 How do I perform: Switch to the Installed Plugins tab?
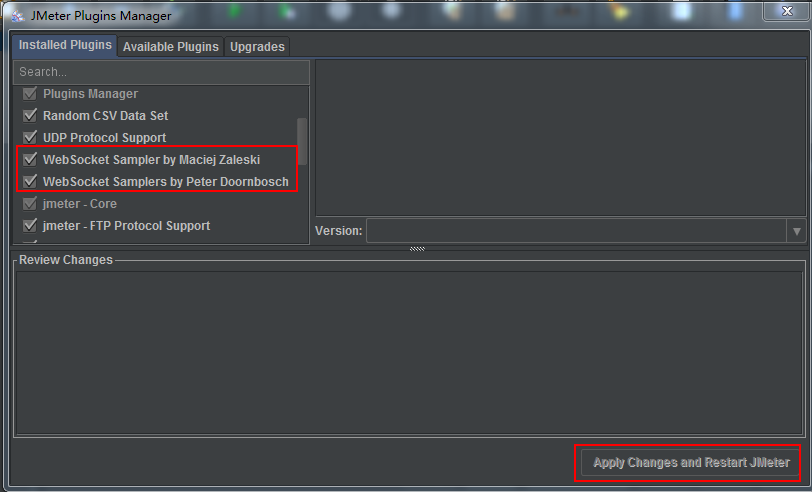coord(65,46)
